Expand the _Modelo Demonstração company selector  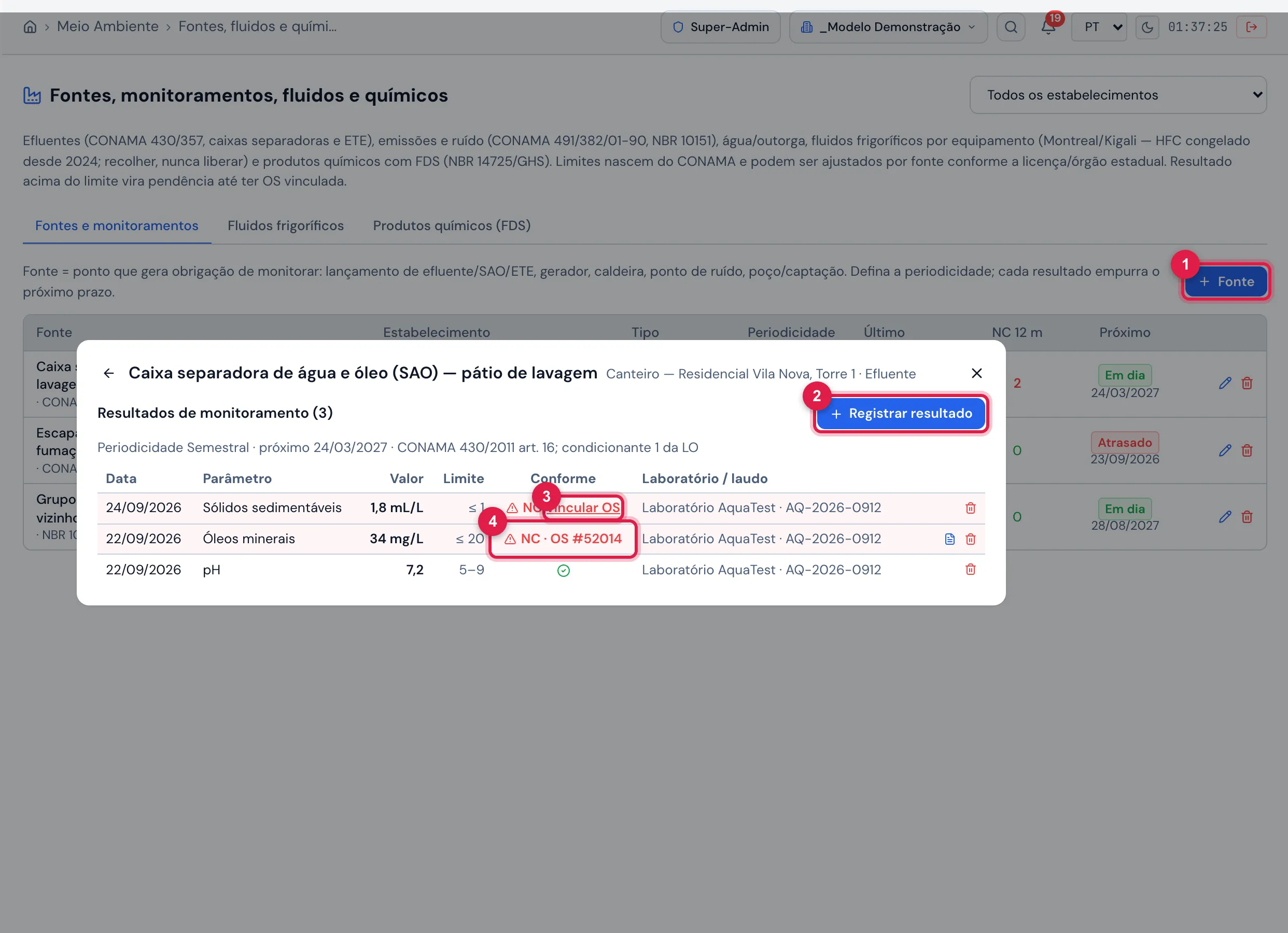(888, 26)
